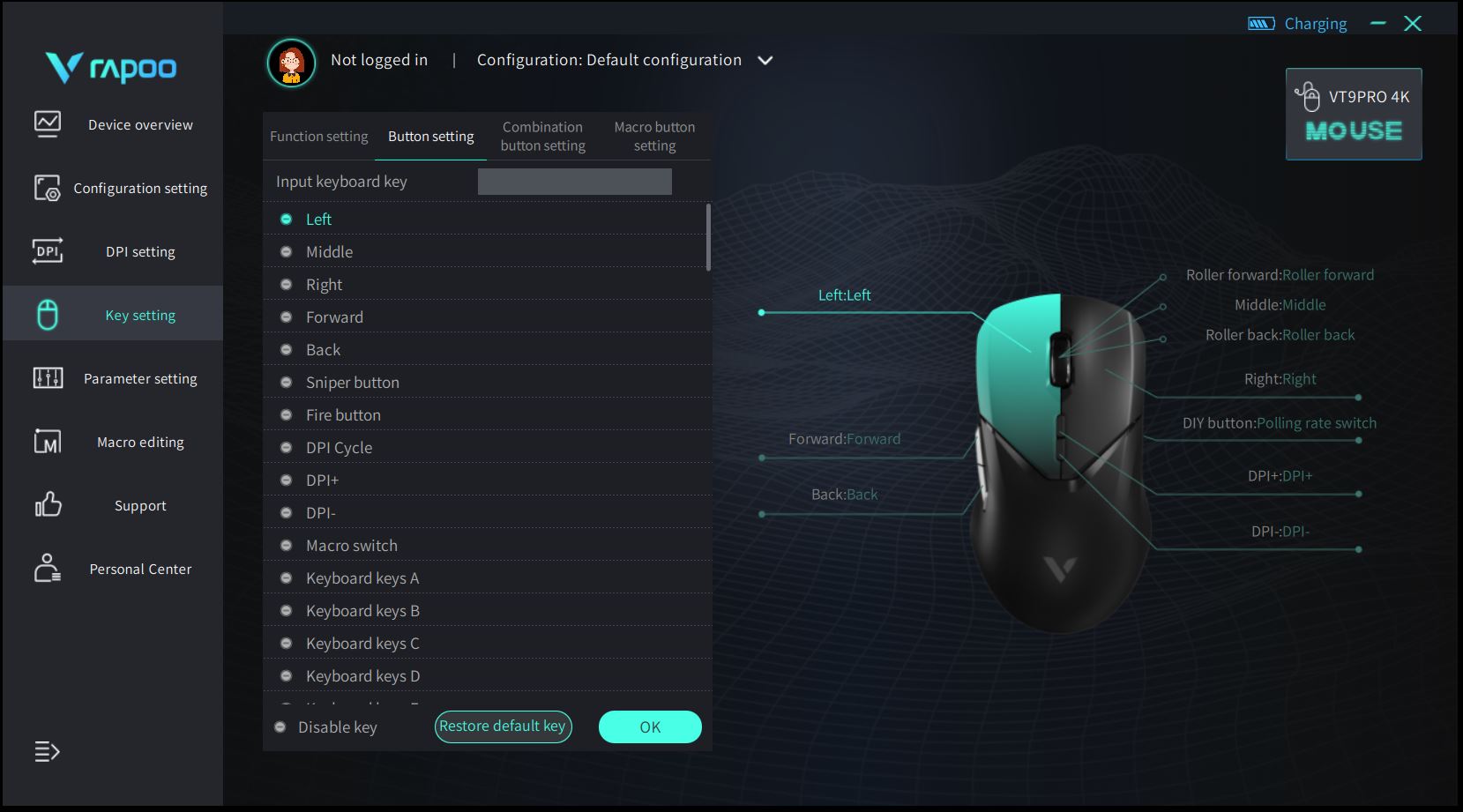Open the VT9PRO 4K mouse device selector
1463x812 pixels.
tap(1354, 114)
